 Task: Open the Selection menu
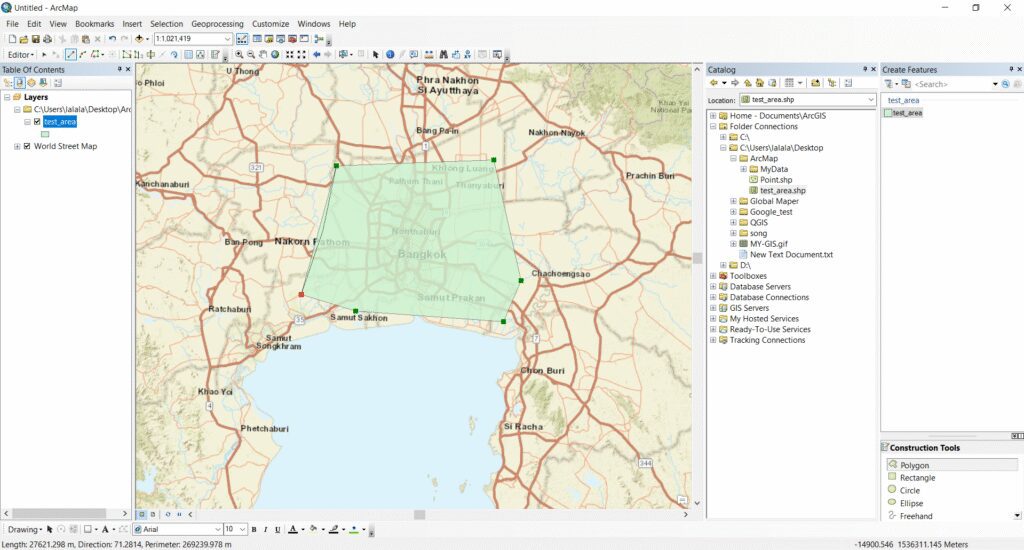167,24
